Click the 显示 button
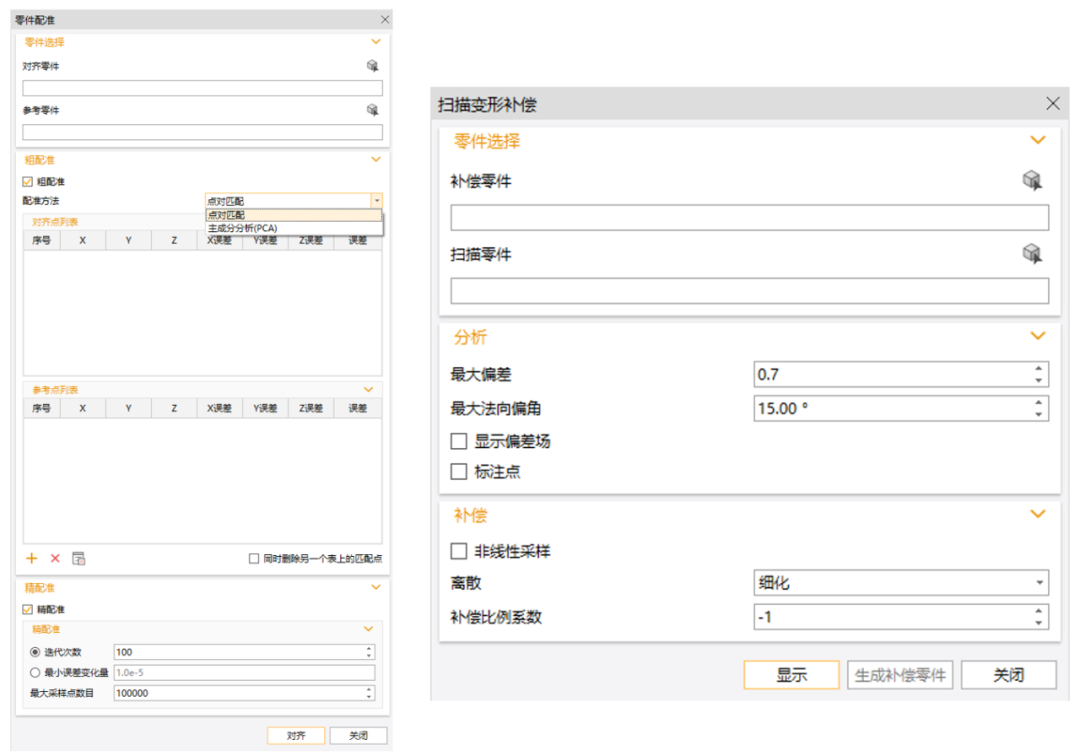 (791, 675)
